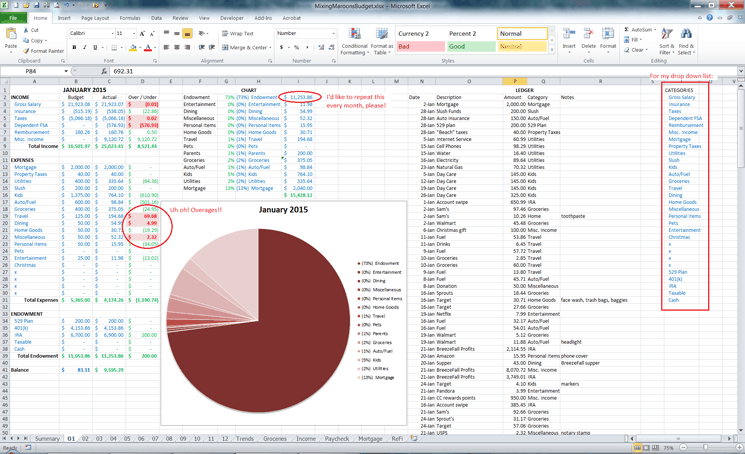The height and width of the screenshot is (454, 745).
Task: Click the Align Text Left icon
Action: (x=166, y=47)
